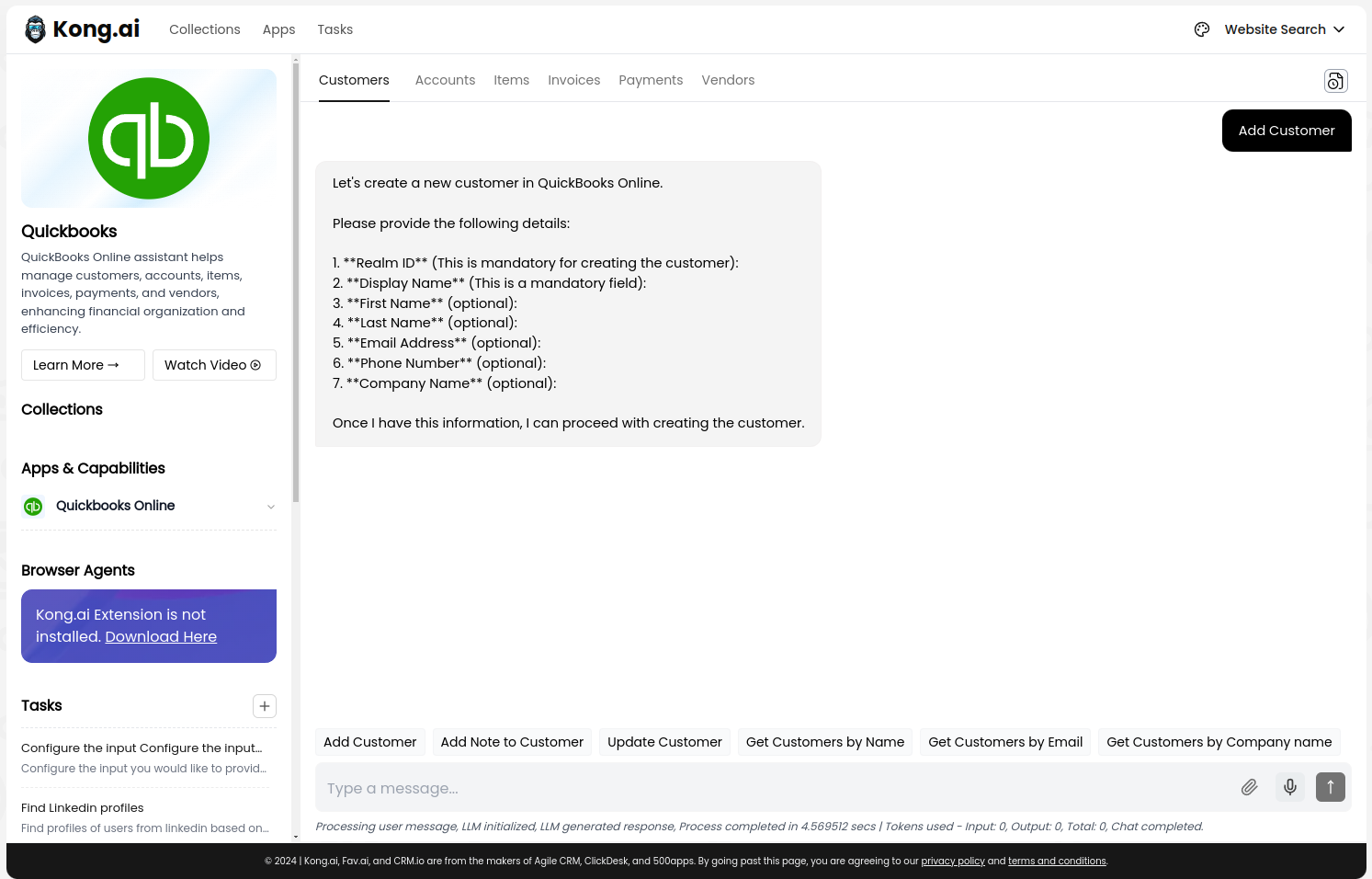The image size is (1372, 879).
Task: Click the large Quickbooks logo thumbnail
Action: pos(149,138)
